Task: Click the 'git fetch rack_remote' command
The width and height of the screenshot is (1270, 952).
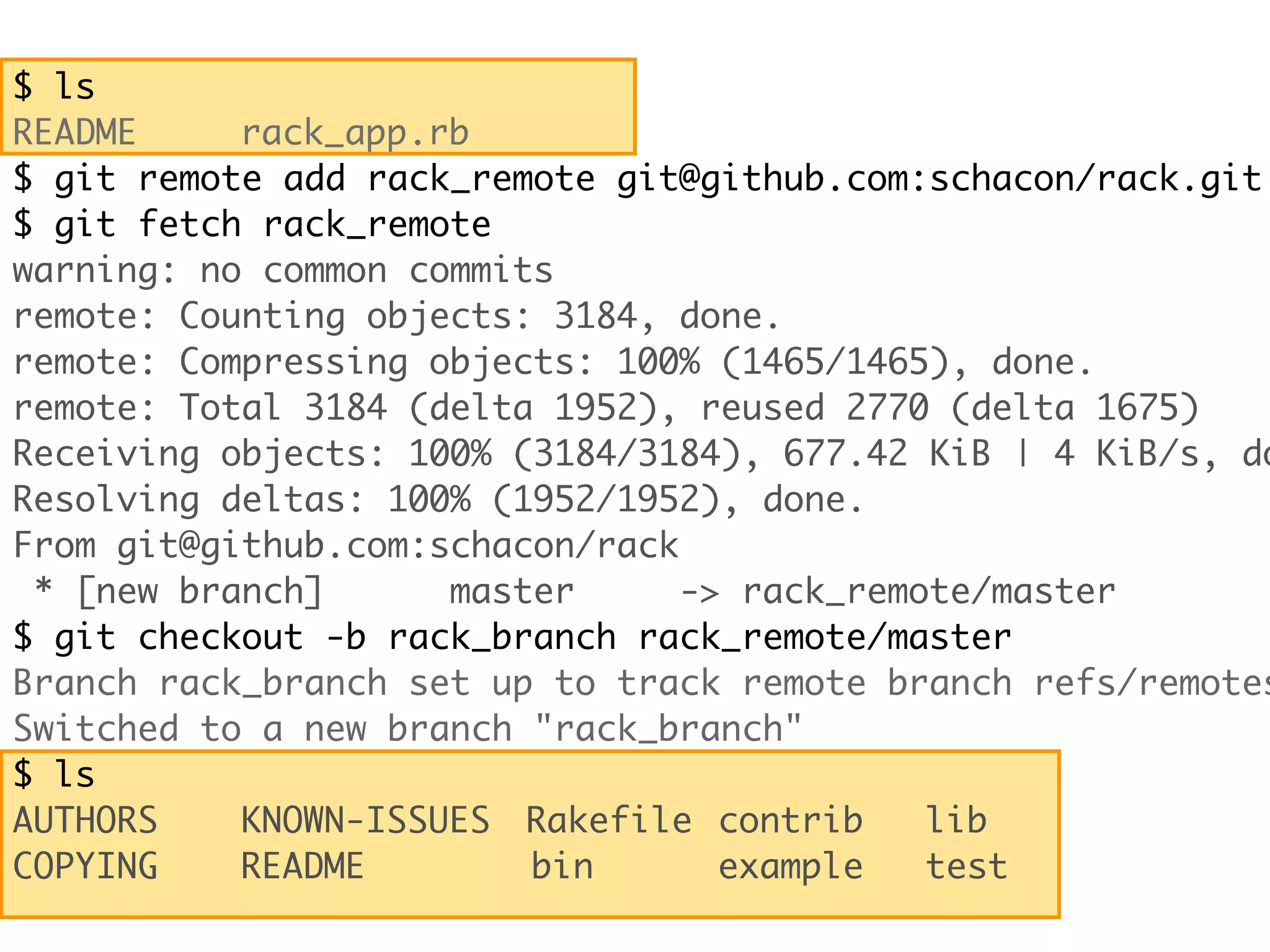Action: pos(252,224)
